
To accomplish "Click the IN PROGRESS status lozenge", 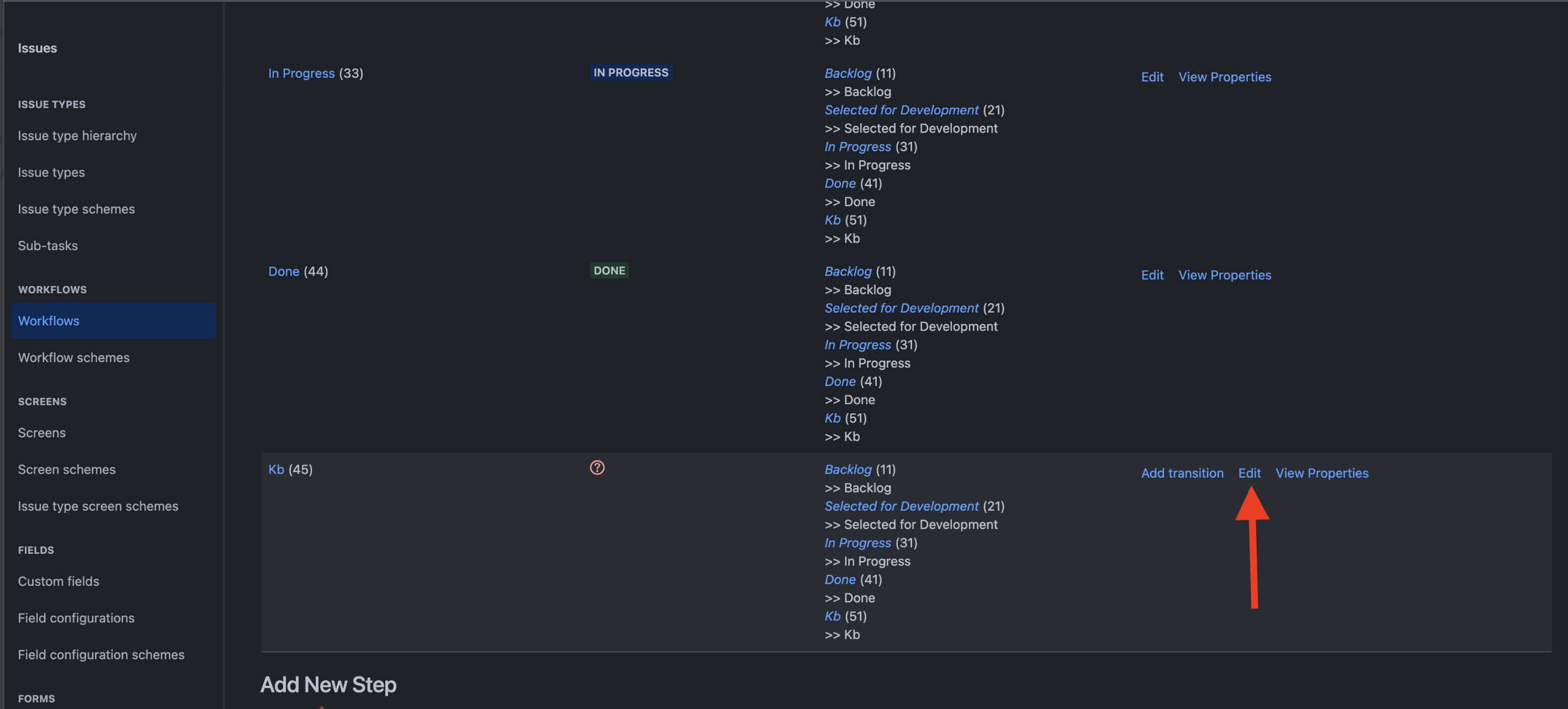I will coord(631,72).
